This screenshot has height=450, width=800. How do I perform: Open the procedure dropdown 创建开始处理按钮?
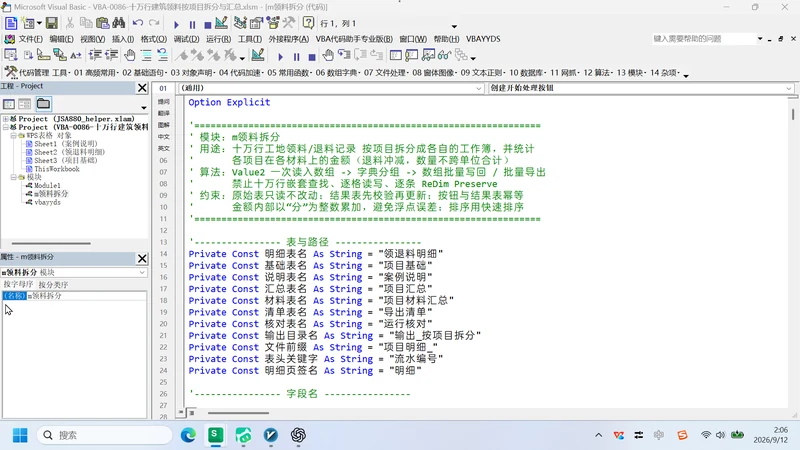[641, 88]
